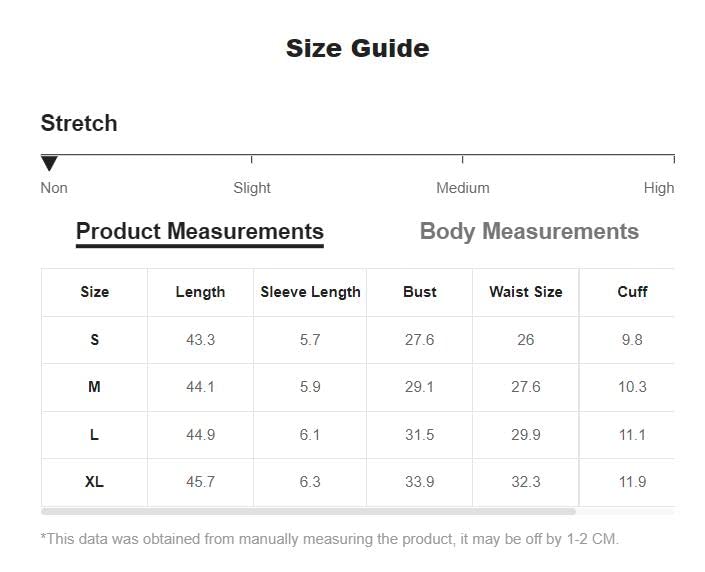Select the High stretch label
The height and width of the screenshot is (572, 705).
[x=659, y=188]
